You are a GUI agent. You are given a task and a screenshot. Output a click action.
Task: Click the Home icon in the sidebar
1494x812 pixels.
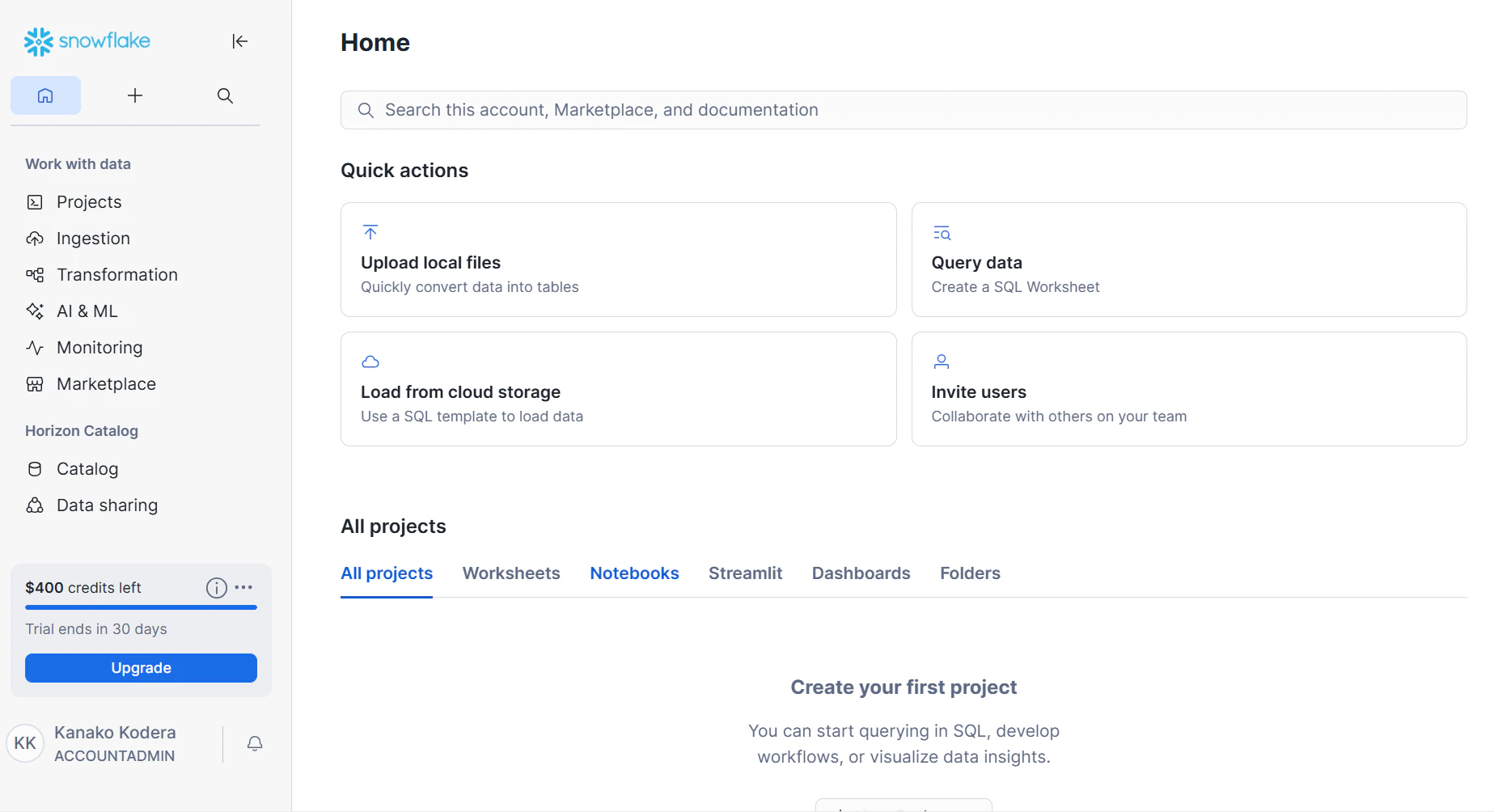(x=45, y=95)
